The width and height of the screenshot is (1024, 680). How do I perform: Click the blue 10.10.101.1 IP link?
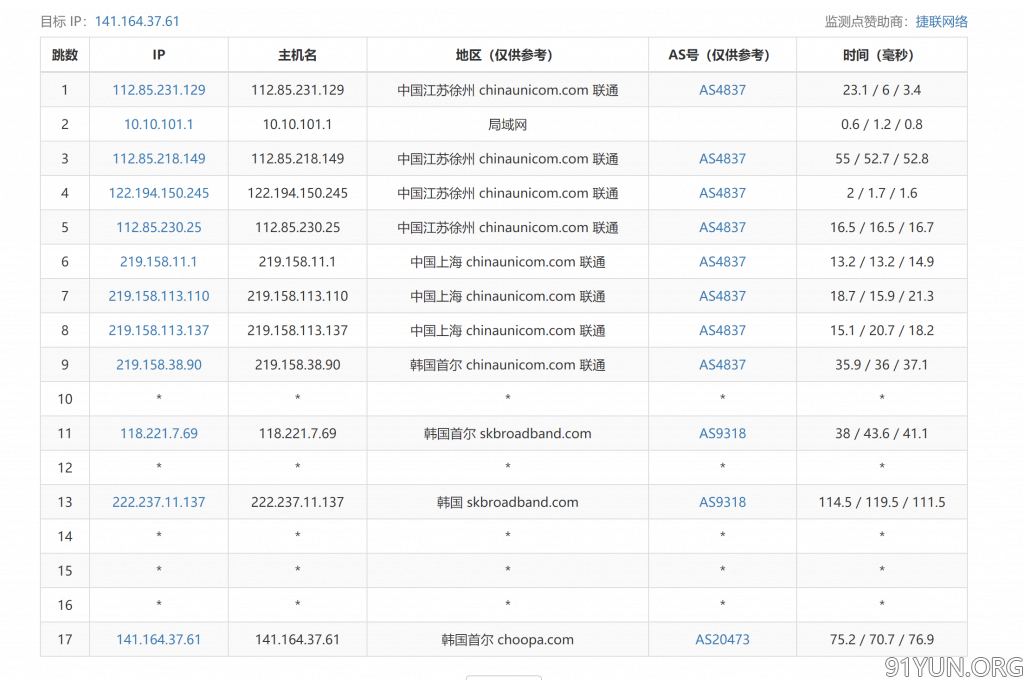[x=159, y=124]
